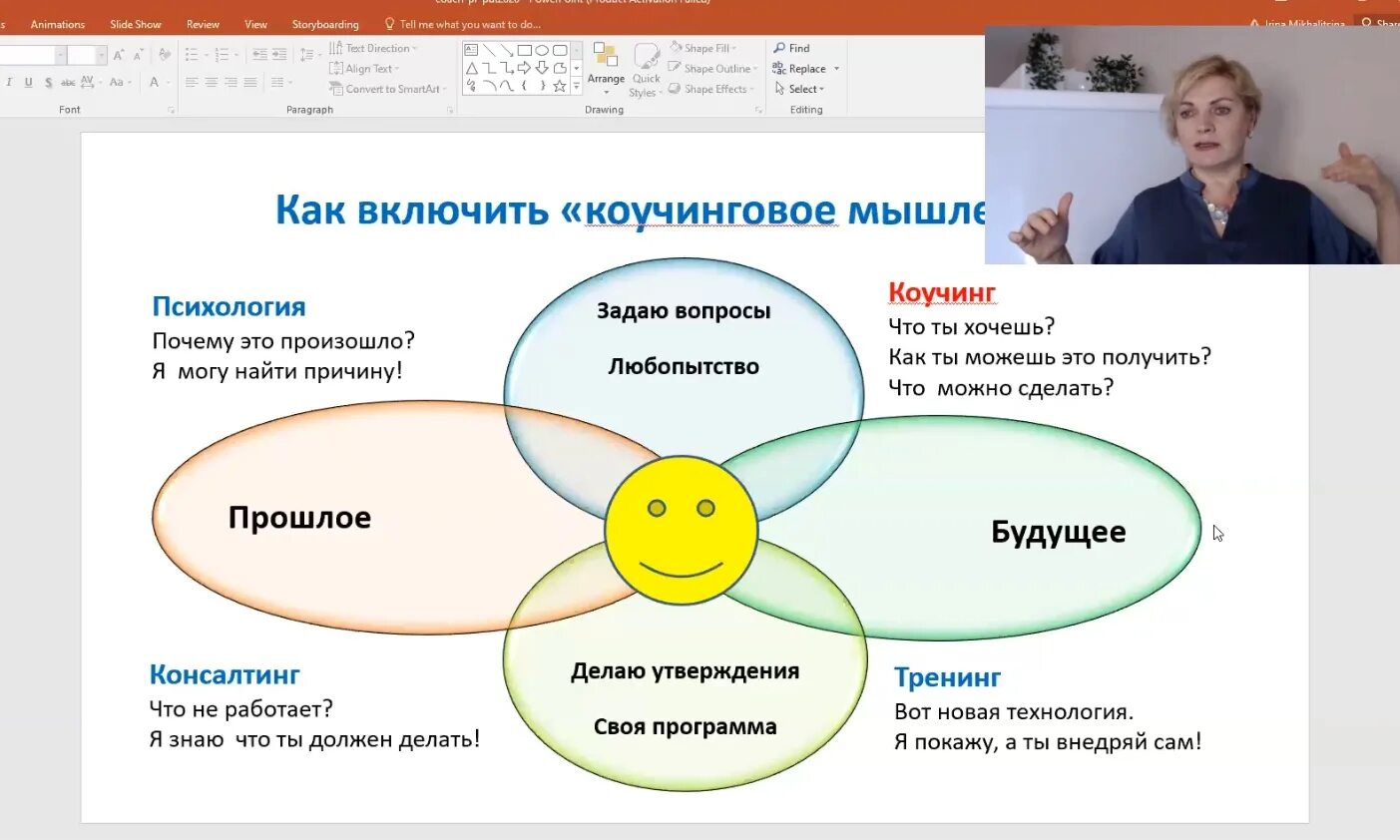
Task: Switch to Slide Show ribbon tab
Action: coord(136,24)
